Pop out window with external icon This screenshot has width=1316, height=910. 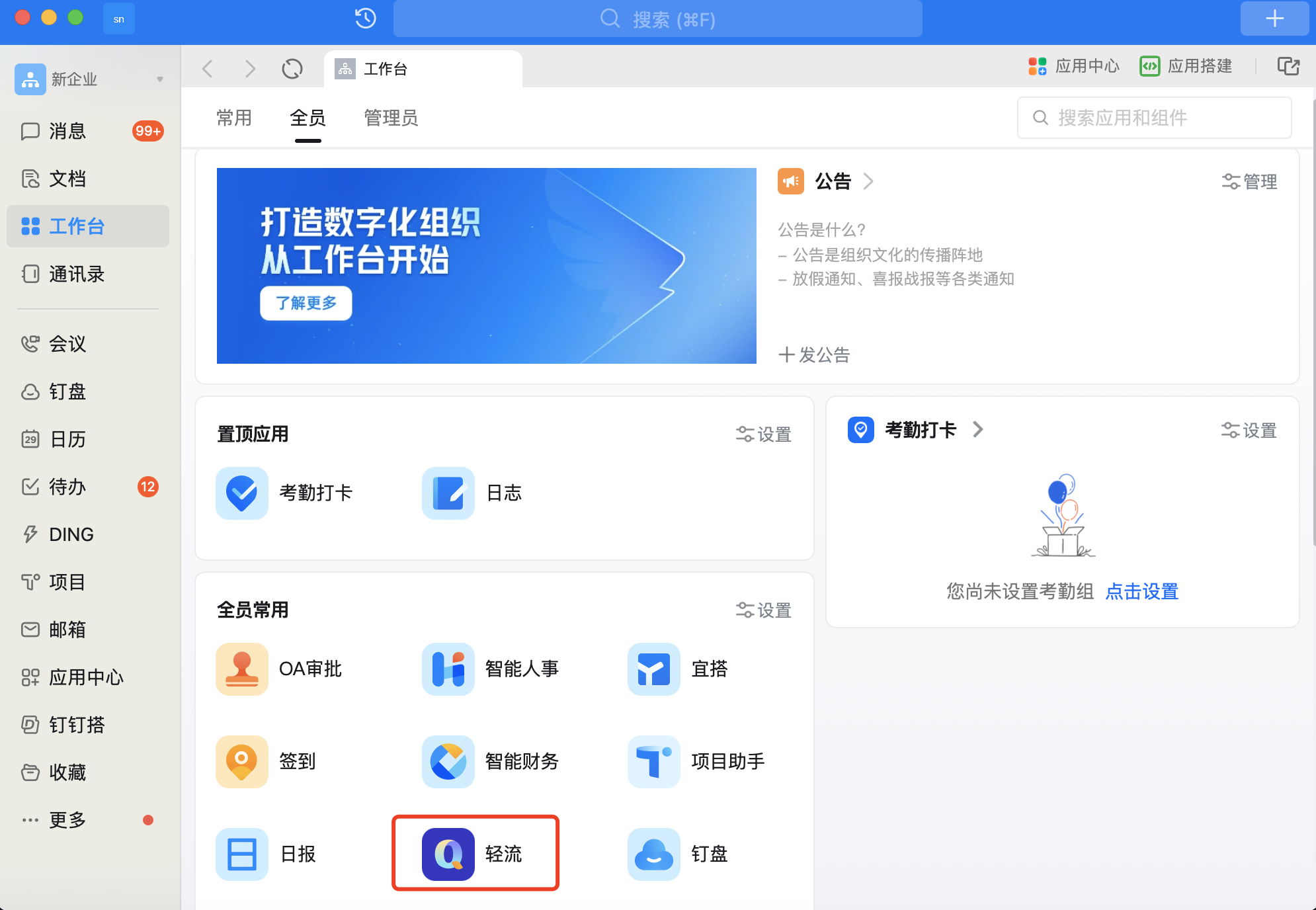1288,66
